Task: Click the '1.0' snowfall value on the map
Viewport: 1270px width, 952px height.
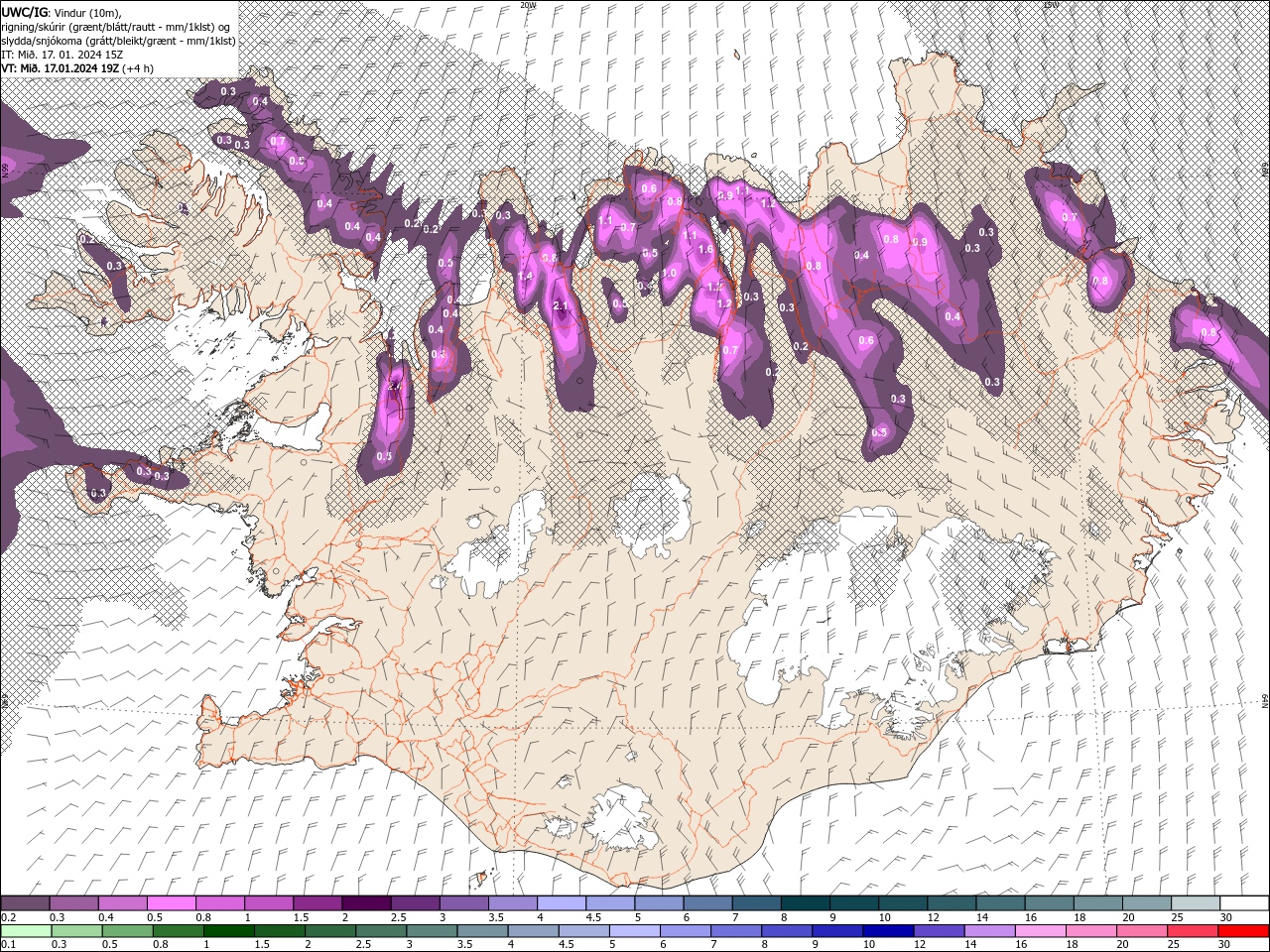Action: pyautogui.click(x=670, y=274)
